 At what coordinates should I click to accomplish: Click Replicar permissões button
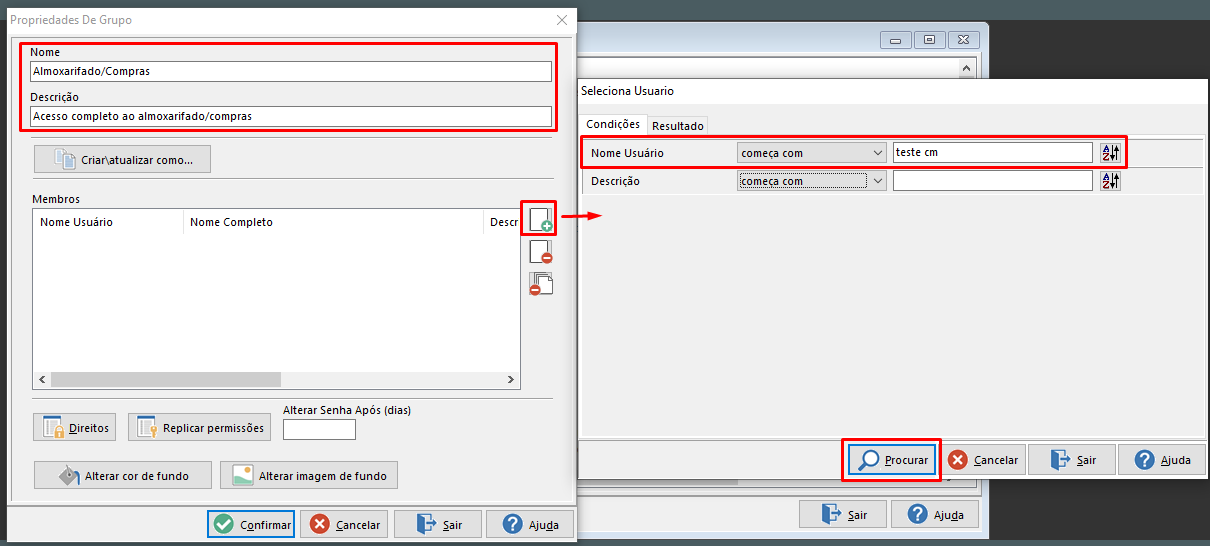point(200,427)
